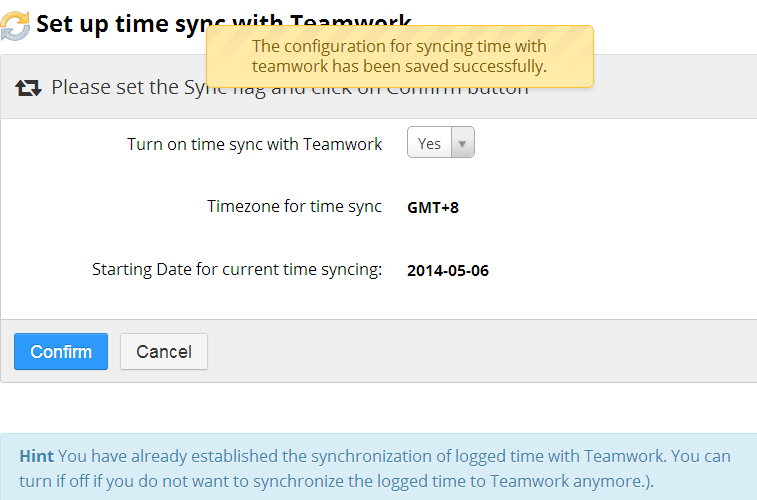Screen dimensions: 757x500
Task: Click the 'Timezone for time sync' label
Action: tap(294, 207)
